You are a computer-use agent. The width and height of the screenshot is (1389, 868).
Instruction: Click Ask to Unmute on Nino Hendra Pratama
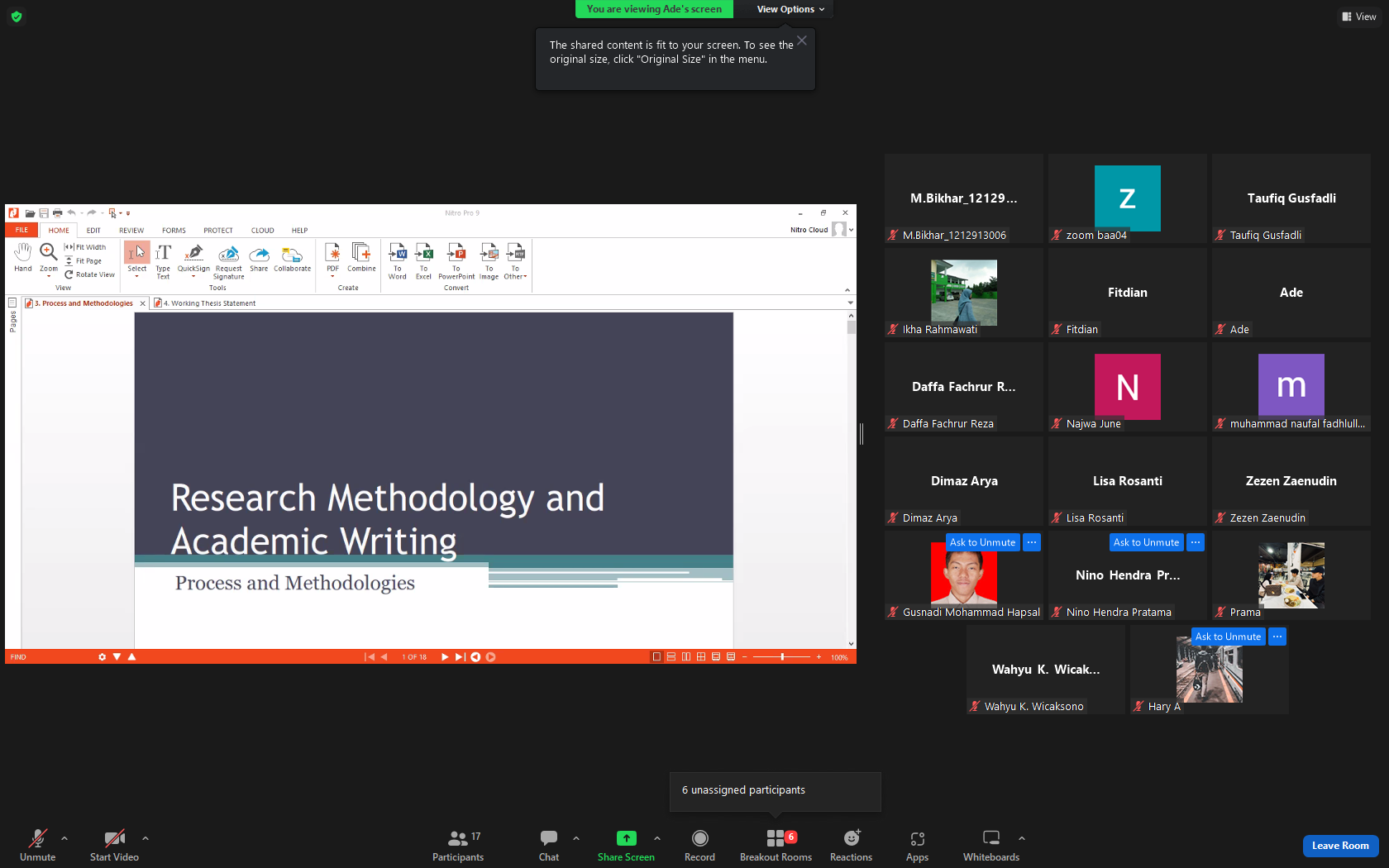tap(1146, 542)
